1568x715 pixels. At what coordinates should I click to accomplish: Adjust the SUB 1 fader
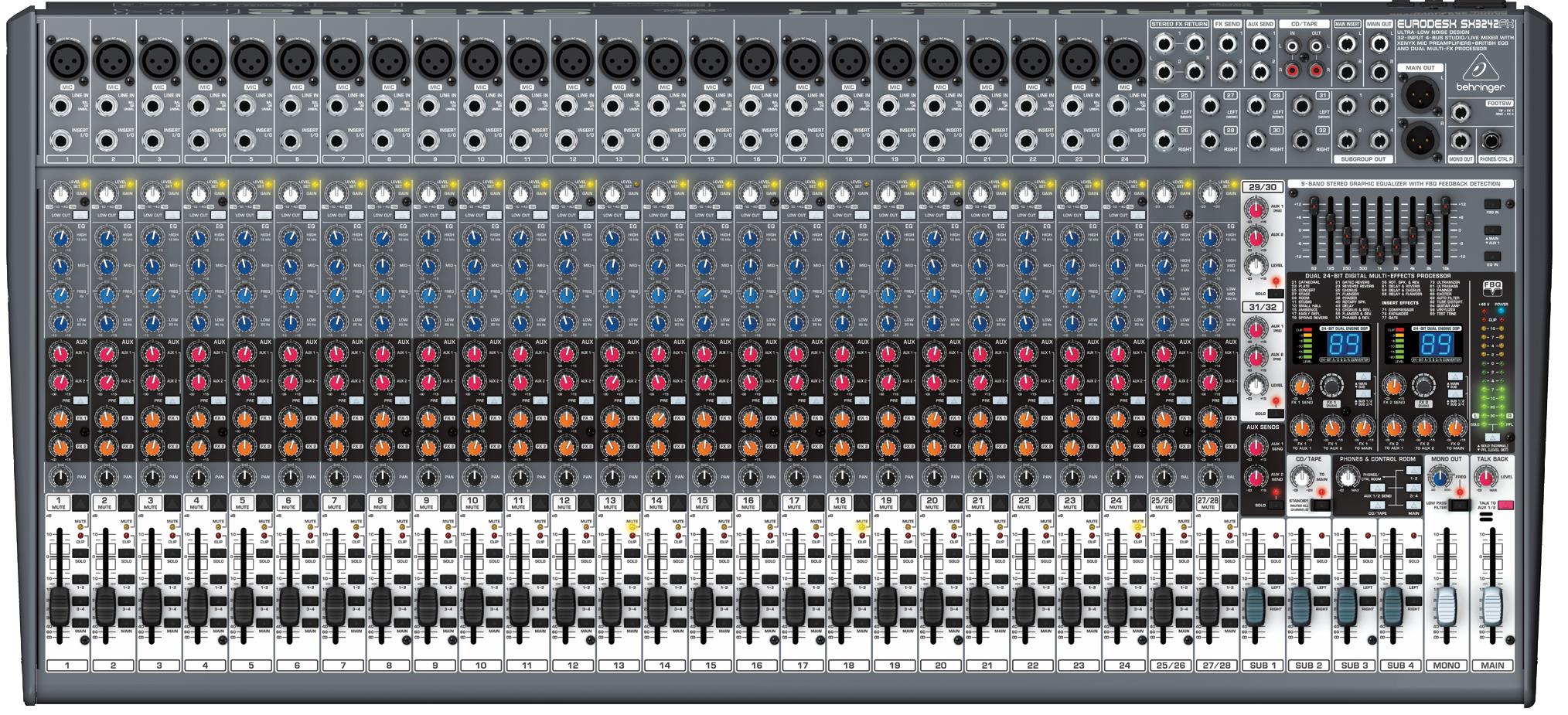pos(1255,606)
